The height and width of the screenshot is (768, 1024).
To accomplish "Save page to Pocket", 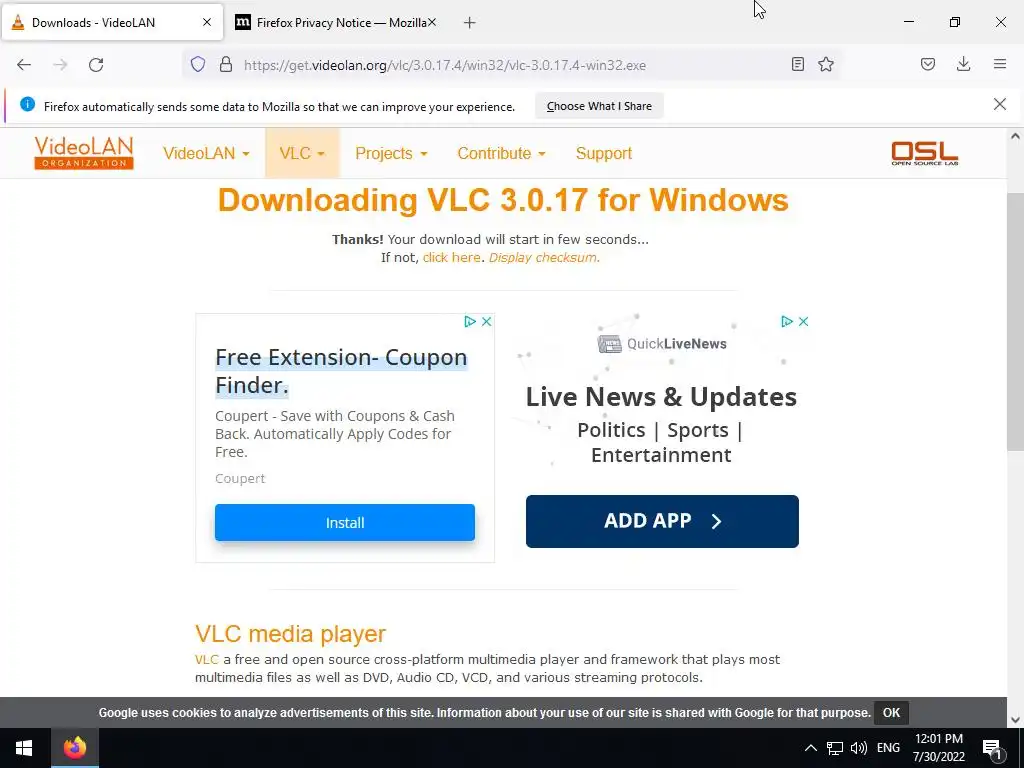I will tap(928, 65).
